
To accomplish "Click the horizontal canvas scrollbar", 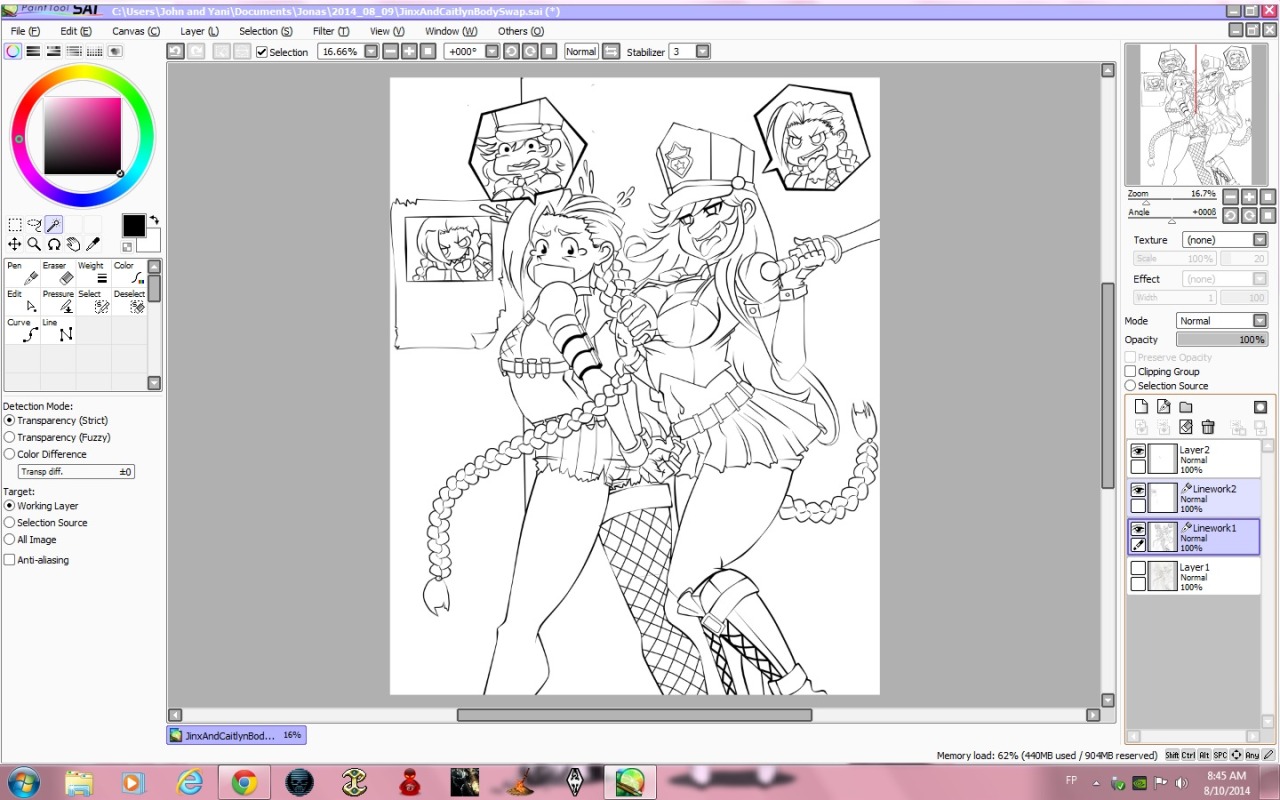I will (635, 715).
